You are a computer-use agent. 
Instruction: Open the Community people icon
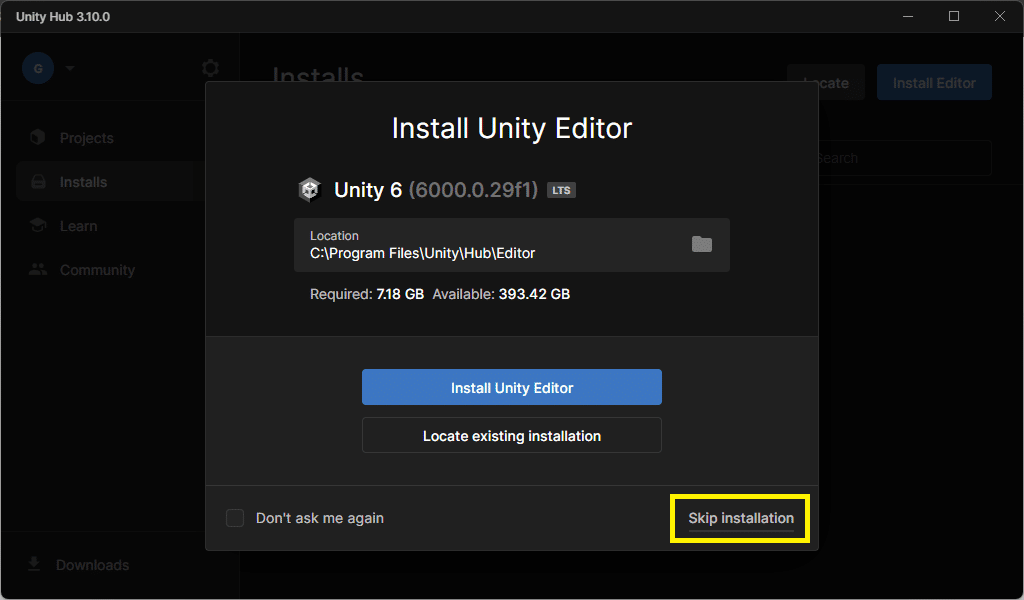click(37, 269)
